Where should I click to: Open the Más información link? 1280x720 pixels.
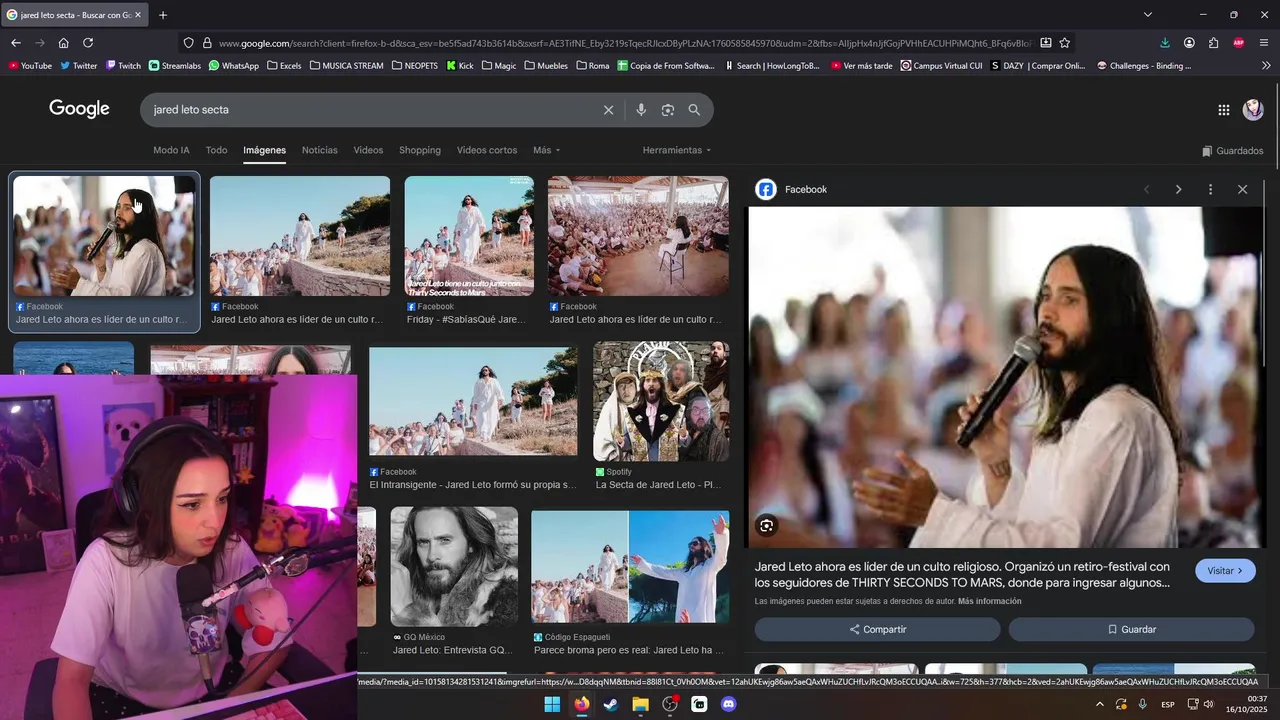[990, 601]
